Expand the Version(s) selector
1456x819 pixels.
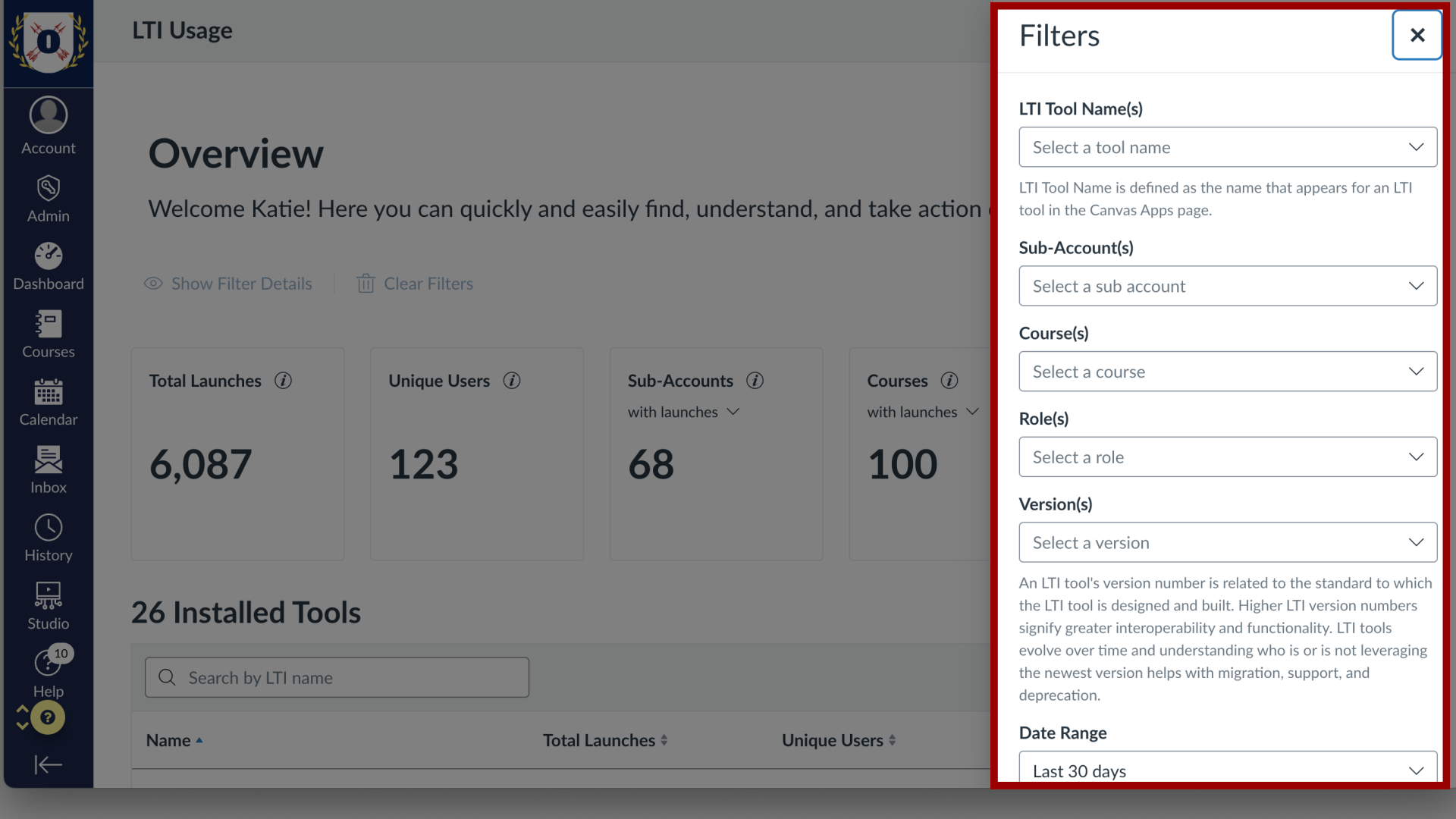(1228, 542)
